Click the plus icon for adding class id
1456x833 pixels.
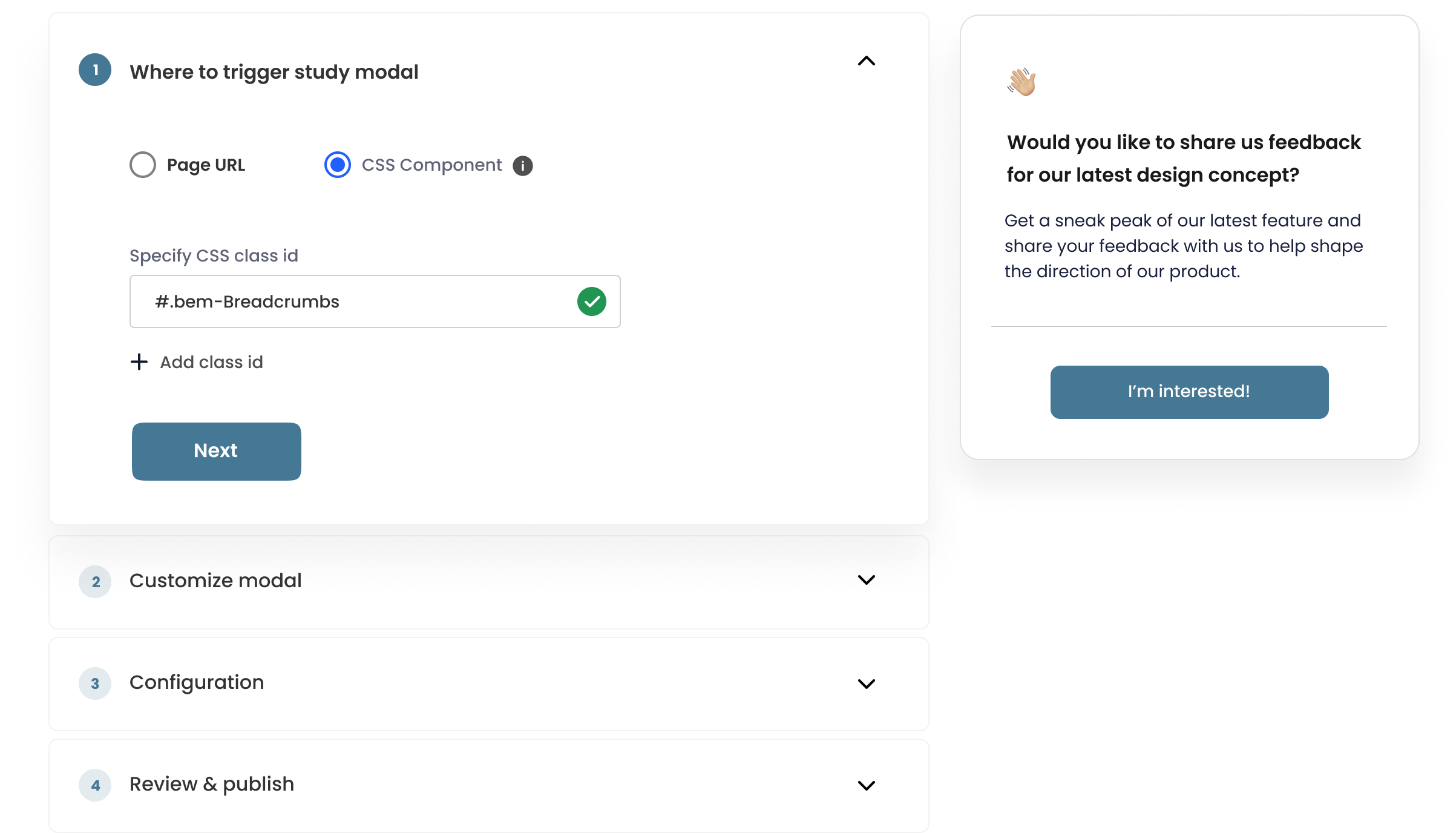(x=139, y=362)
